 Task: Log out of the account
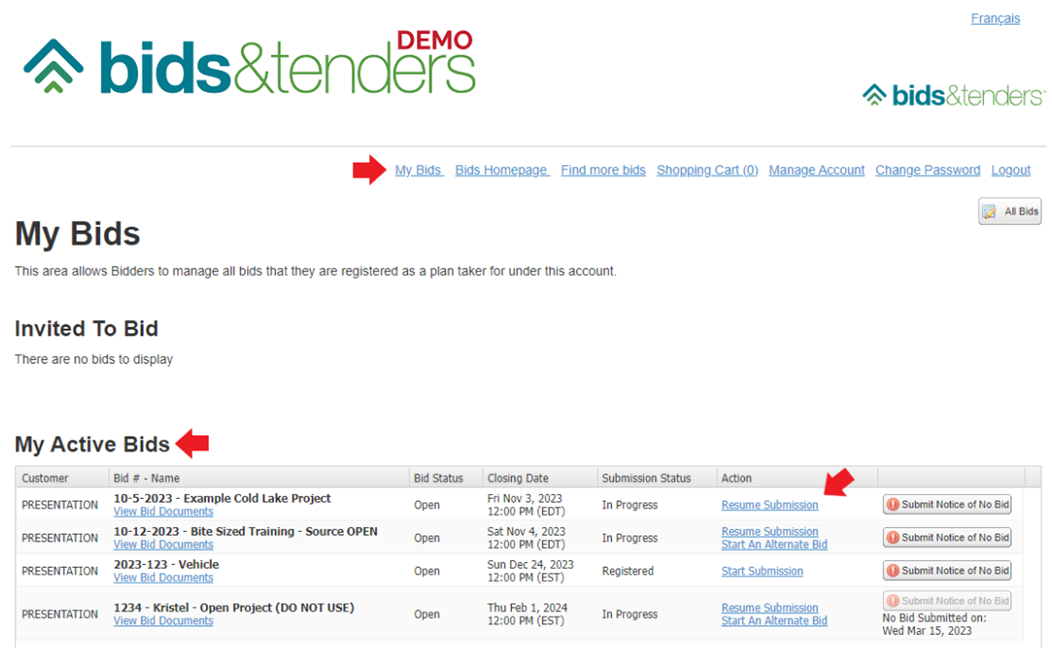[x=1010, y=170]
